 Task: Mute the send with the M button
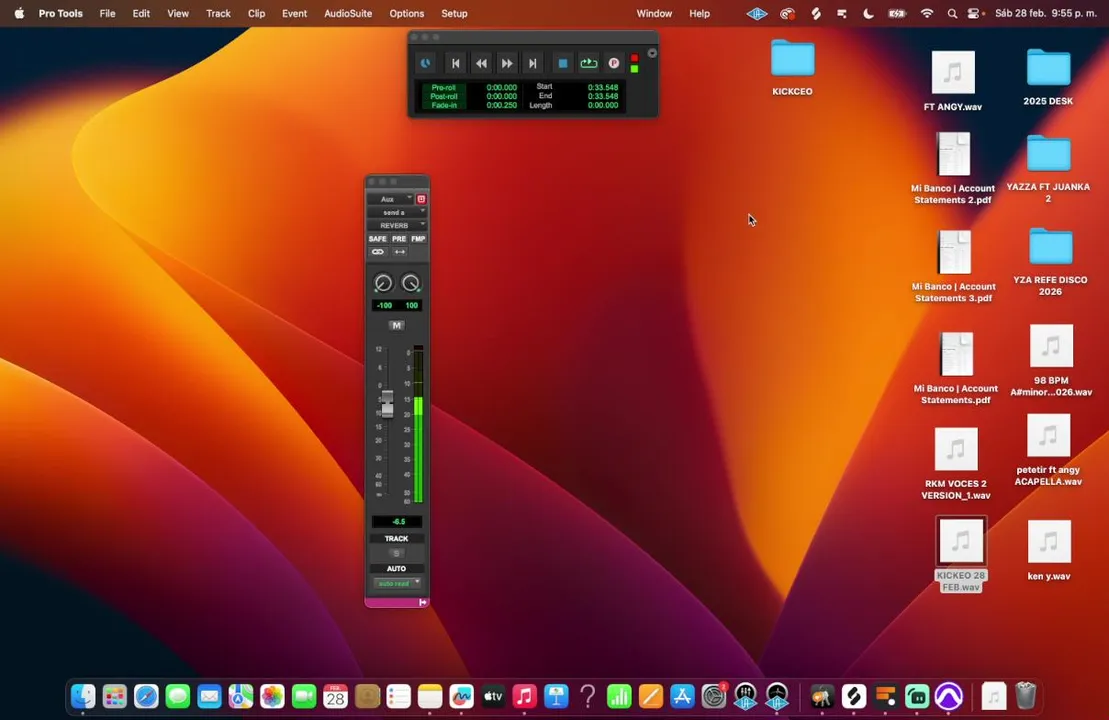point(396,325)
